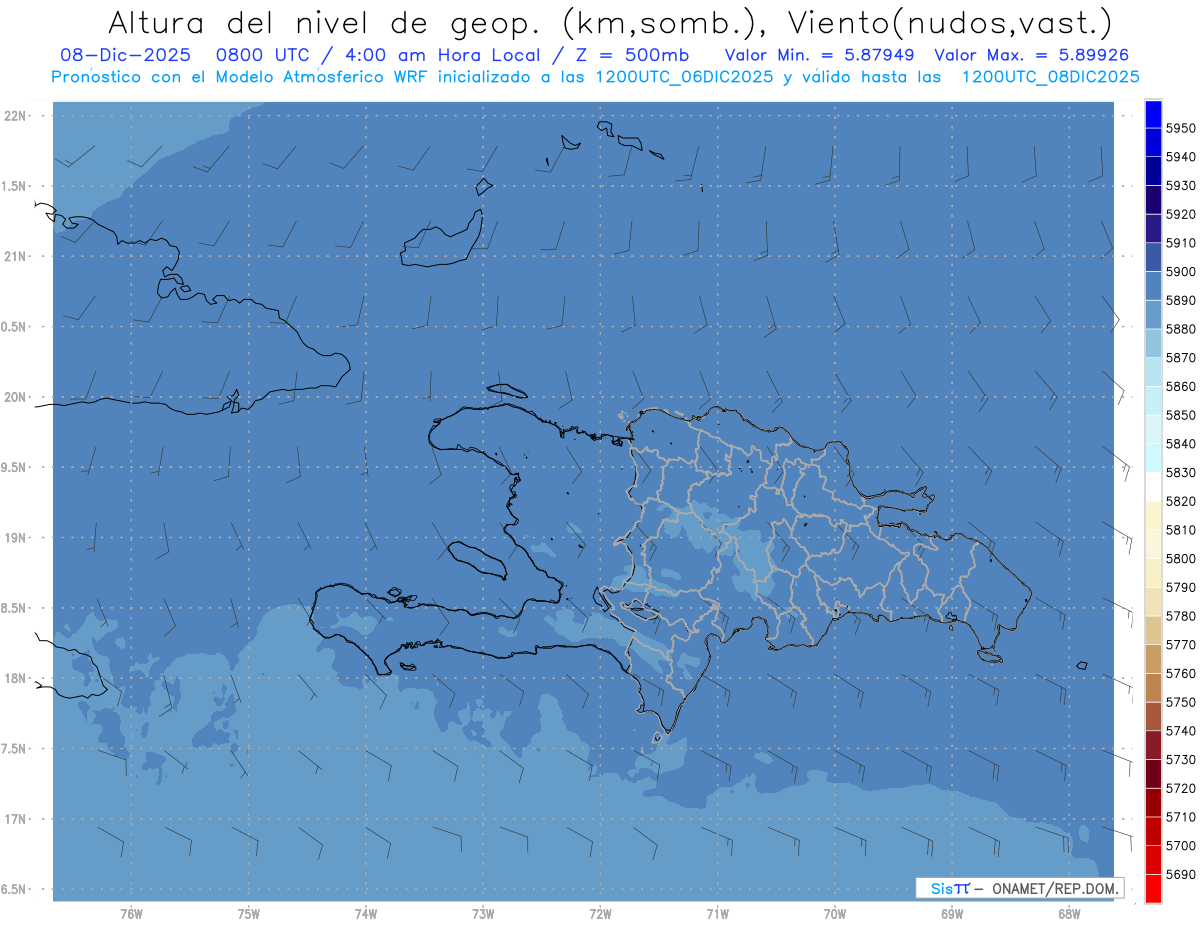
Task: Click the '18N' latitude label
Action: point(15,678)
